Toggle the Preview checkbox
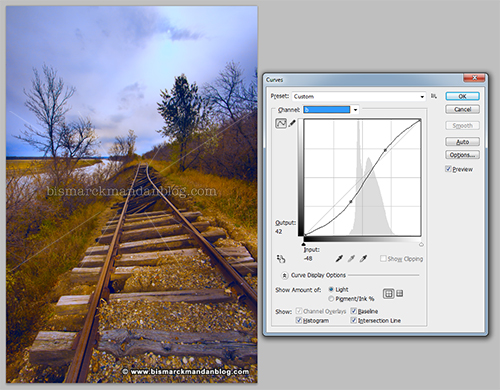Screen dimensions: 500x390 point(448,169)
